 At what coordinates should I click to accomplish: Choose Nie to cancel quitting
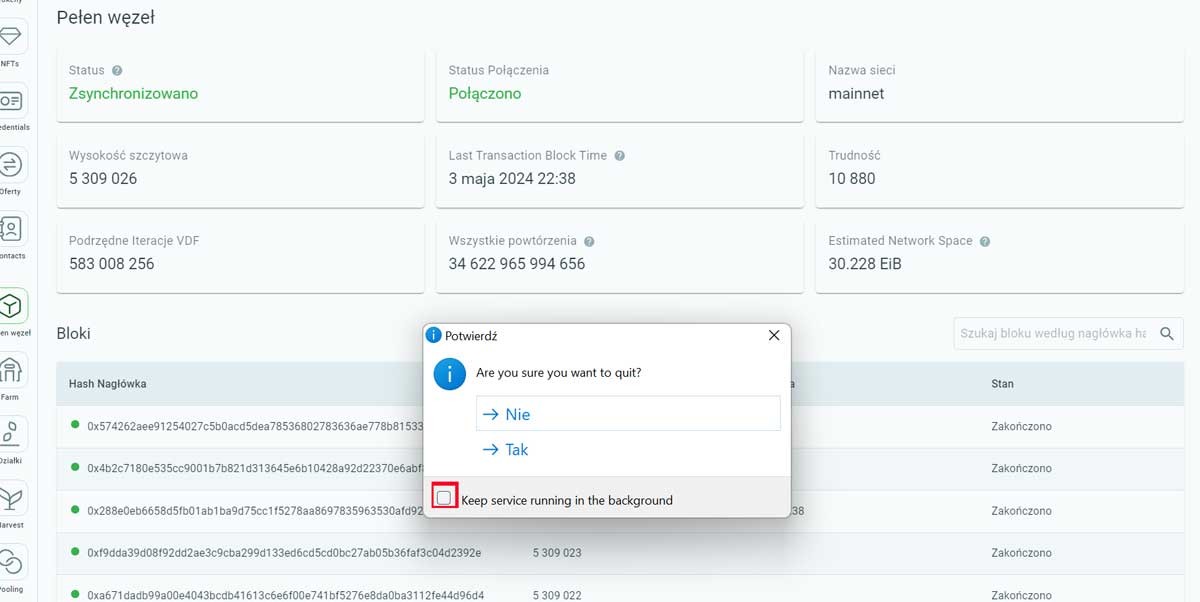pos(628,414)
